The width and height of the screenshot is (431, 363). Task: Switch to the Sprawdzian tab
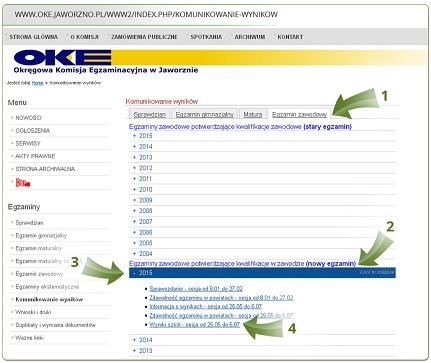(149, 114)
